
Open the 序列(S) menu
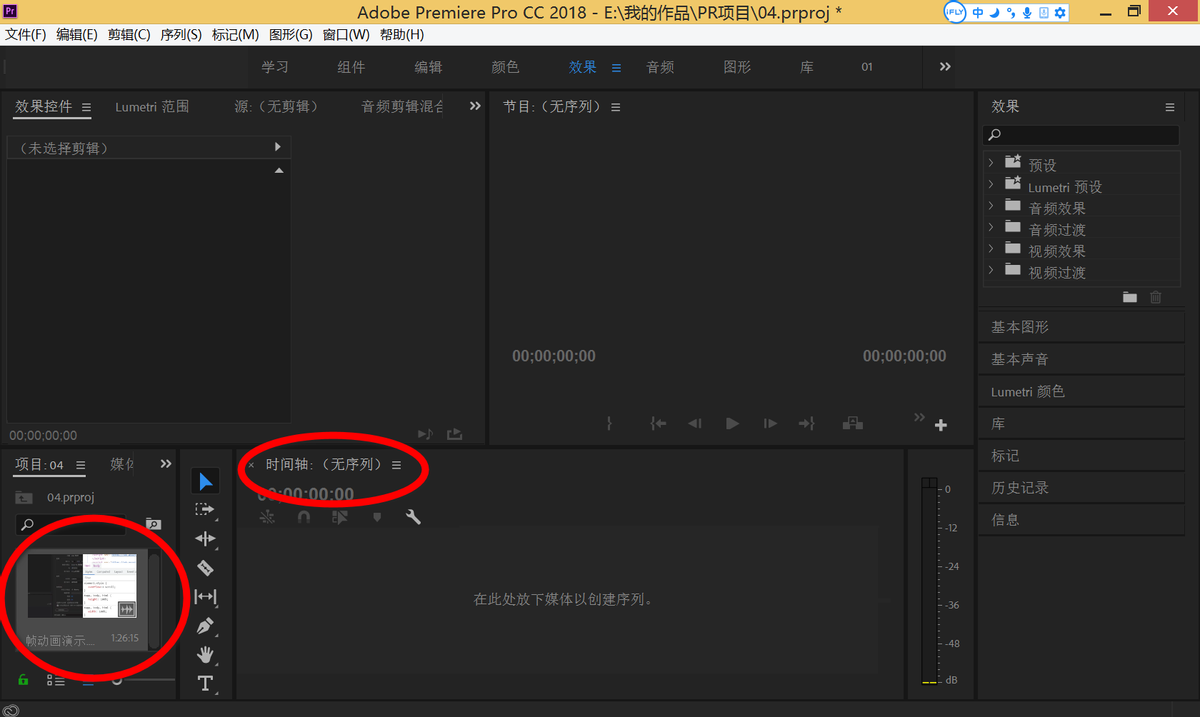(x=181, y=34)
